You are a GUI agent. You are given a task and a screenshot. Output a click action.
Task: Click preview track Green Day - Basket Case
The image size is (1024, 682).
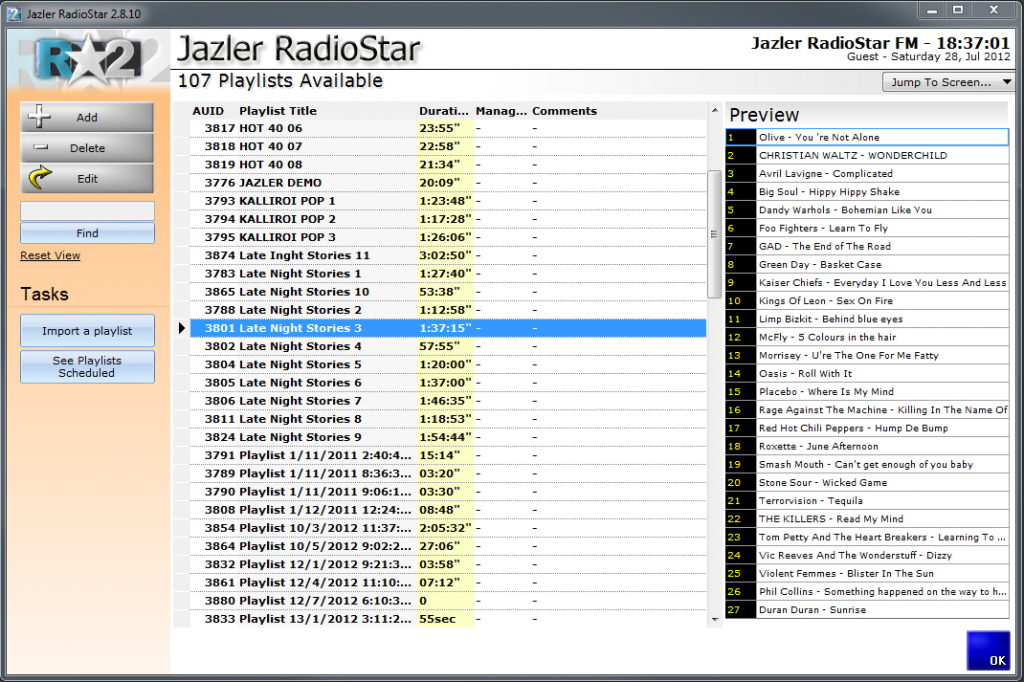pos(867,265)
